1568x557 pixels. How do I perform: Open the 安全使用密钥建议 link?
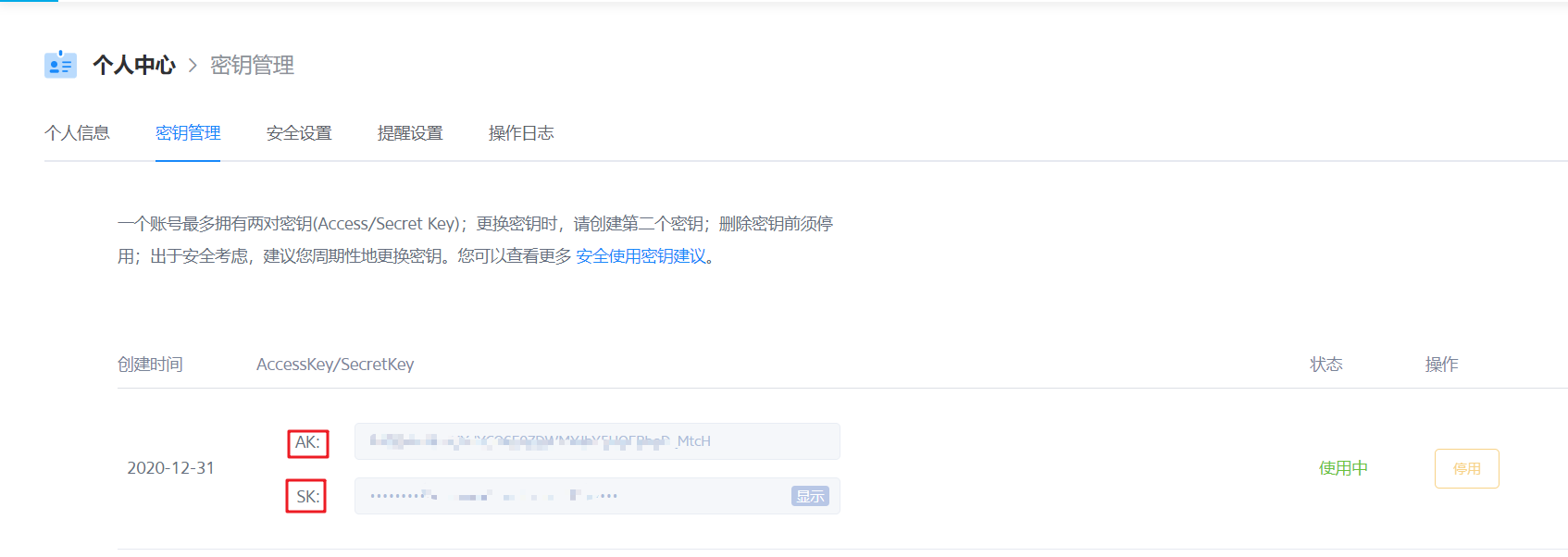click(641, 256)
